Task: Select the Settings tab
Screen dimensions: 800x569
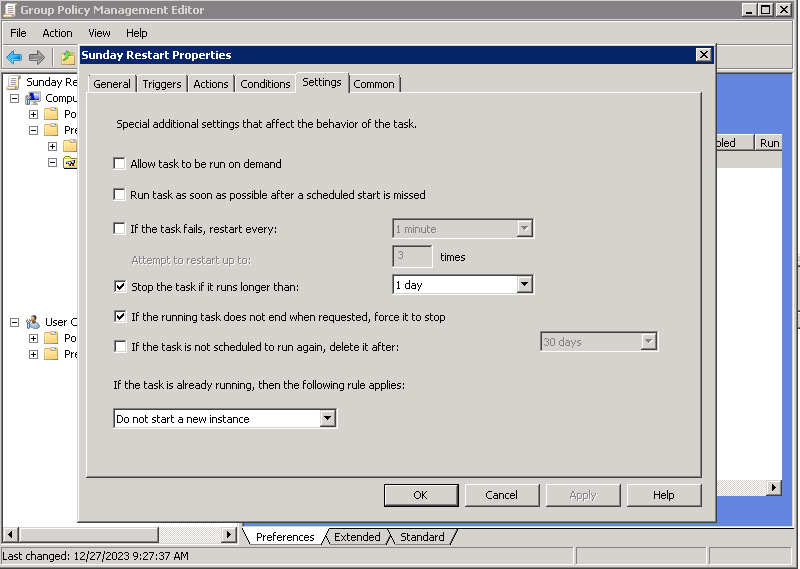Action: (321, 82)
